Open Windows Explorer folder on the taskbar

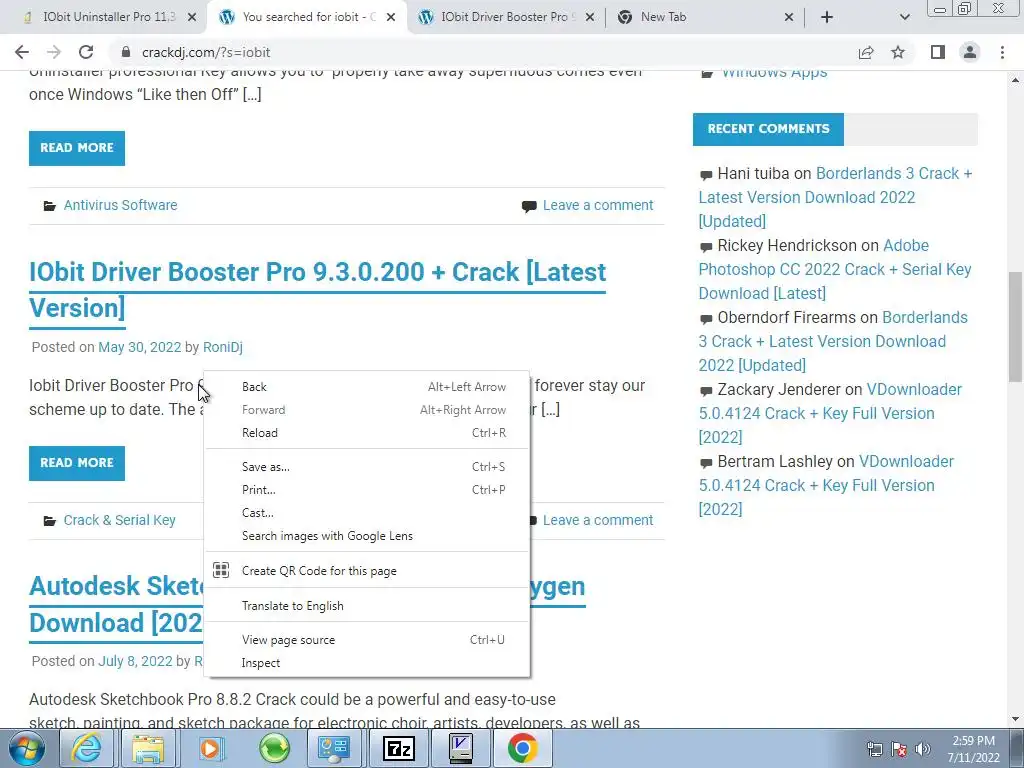[148, 748]
